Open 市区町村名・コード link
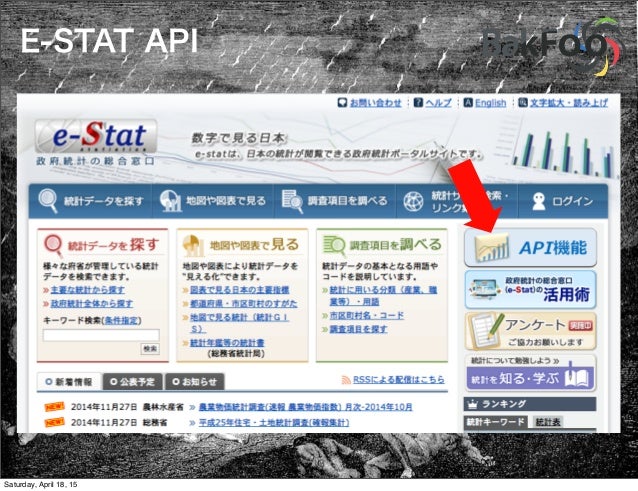This screenshot has width=638, height=491. 367,315
